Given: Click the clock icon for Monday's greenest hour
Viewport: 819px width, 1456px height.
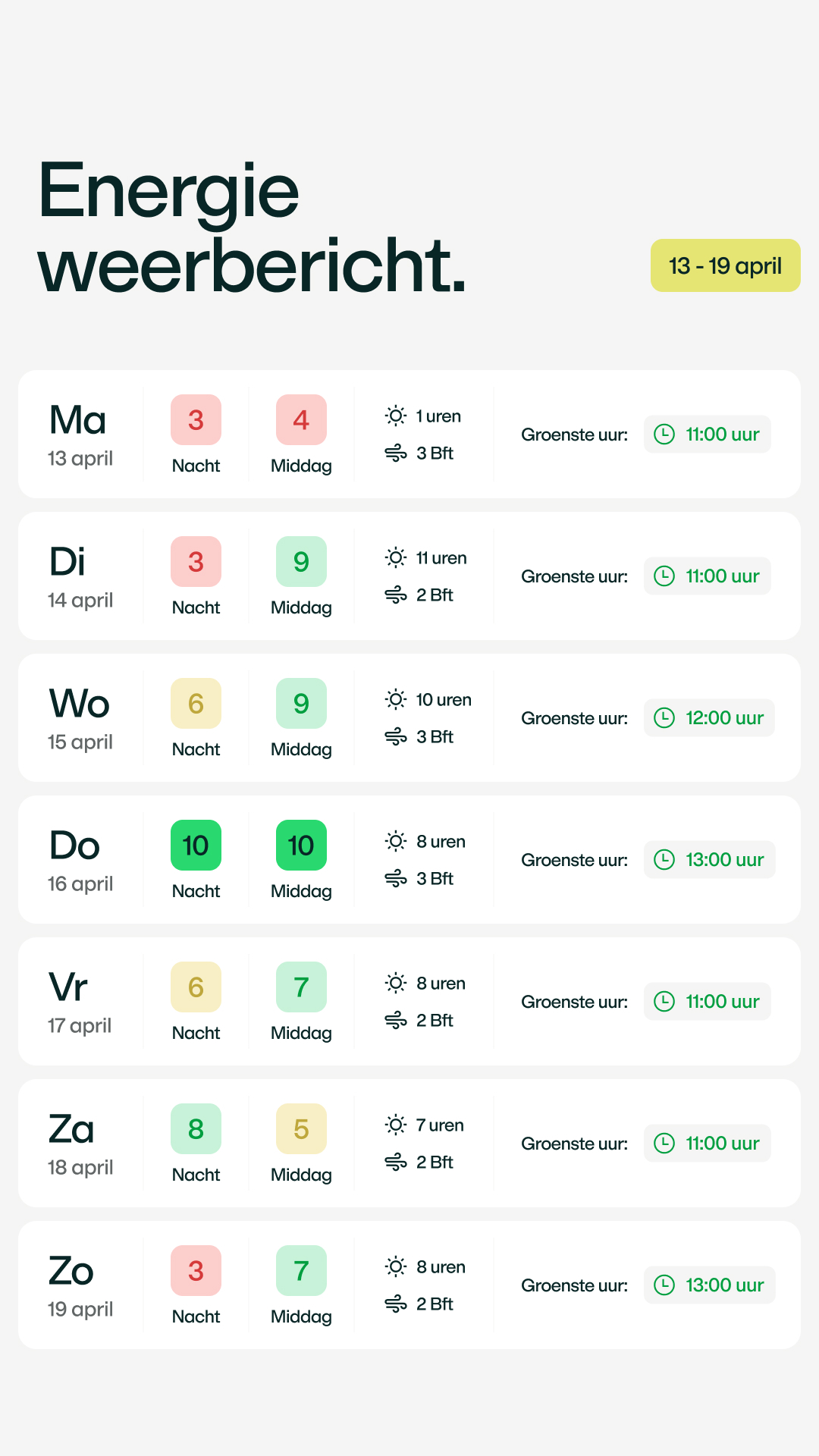Looking at the screenshot, I should click(x=664, y=434).
